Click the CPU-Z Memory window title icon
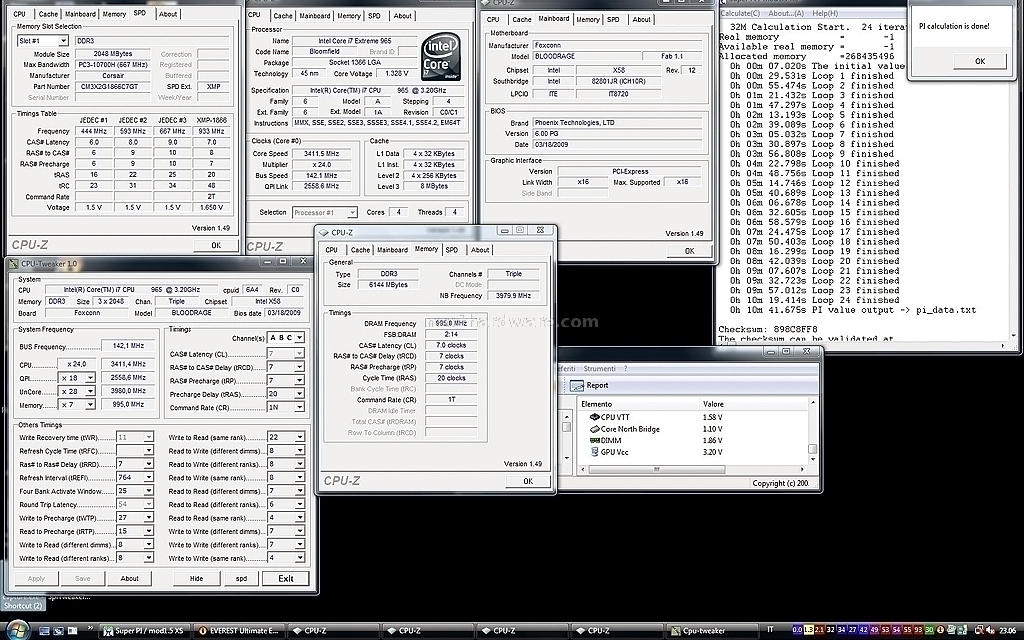Viewport: 1024px width, 640px height. tap(323, 232)
